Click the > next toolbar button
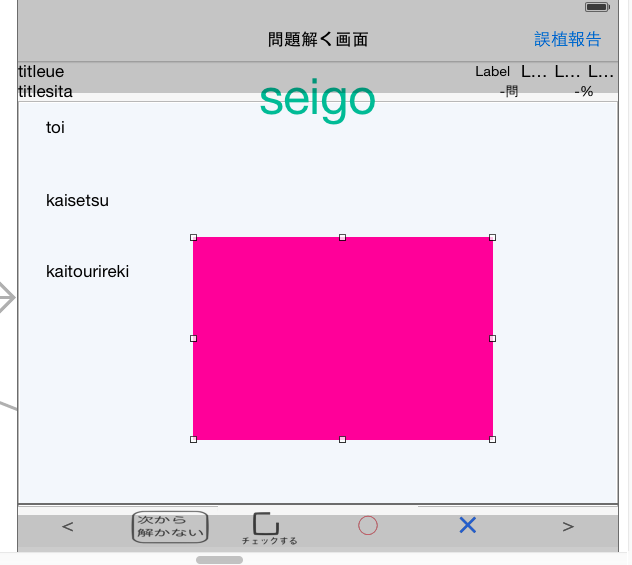The image size is (632, 565). pos(568,527)
